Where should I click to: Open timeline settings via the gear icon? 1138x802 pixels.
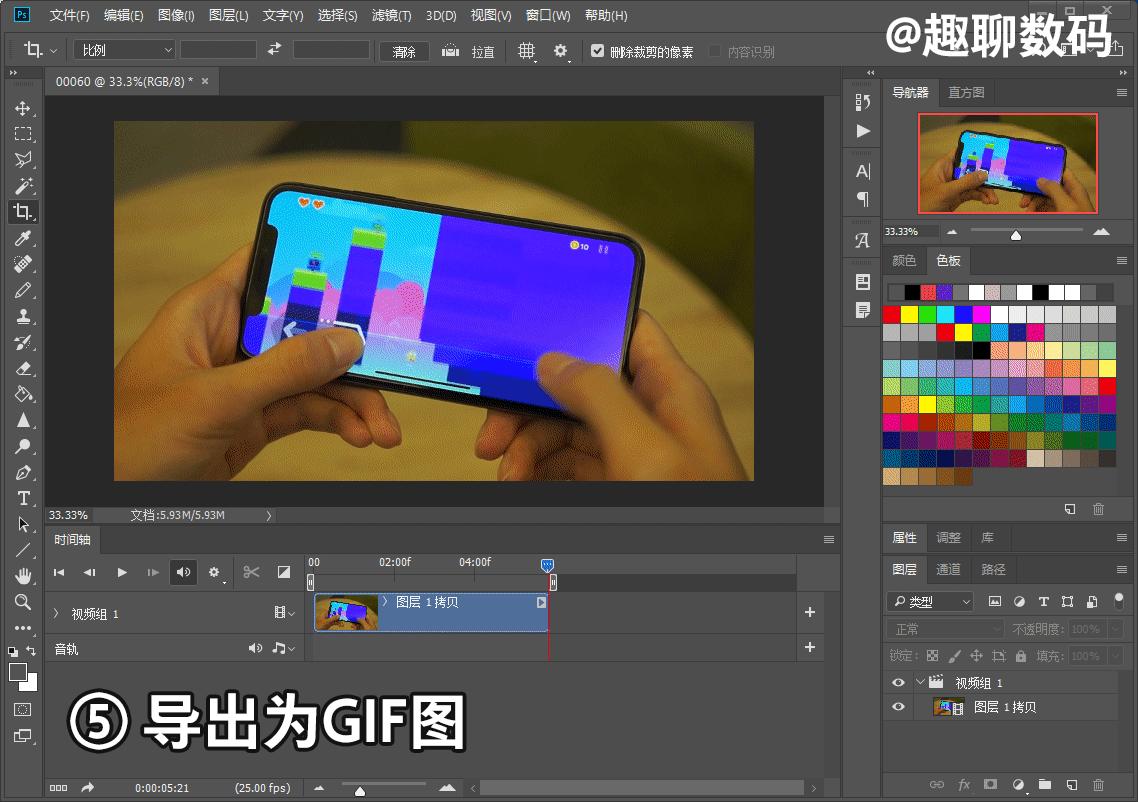(x=215, y=572)
